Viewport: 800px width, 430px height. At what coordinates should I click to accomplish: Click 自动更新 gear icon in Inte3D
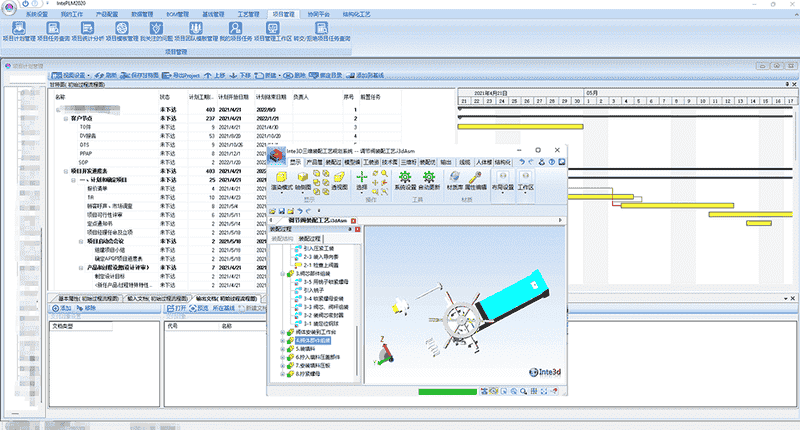[429, 177]
